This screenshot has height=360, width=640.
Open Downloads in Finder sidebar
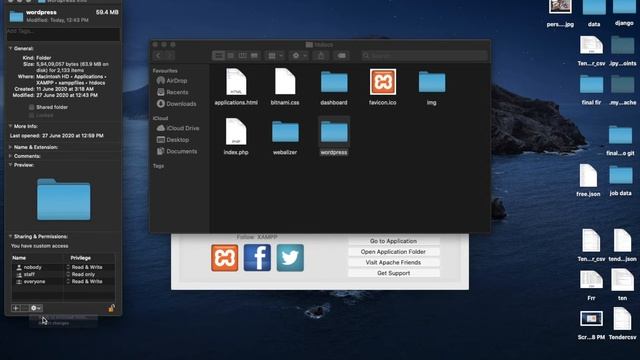[x=177, y=104]
